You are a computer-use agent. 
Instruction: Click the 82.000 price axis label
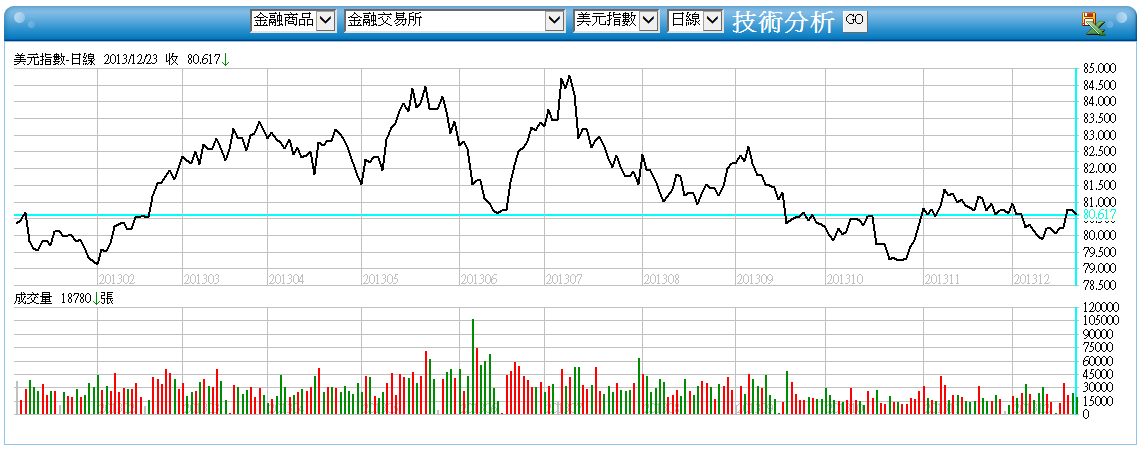tap(1099, 169)
